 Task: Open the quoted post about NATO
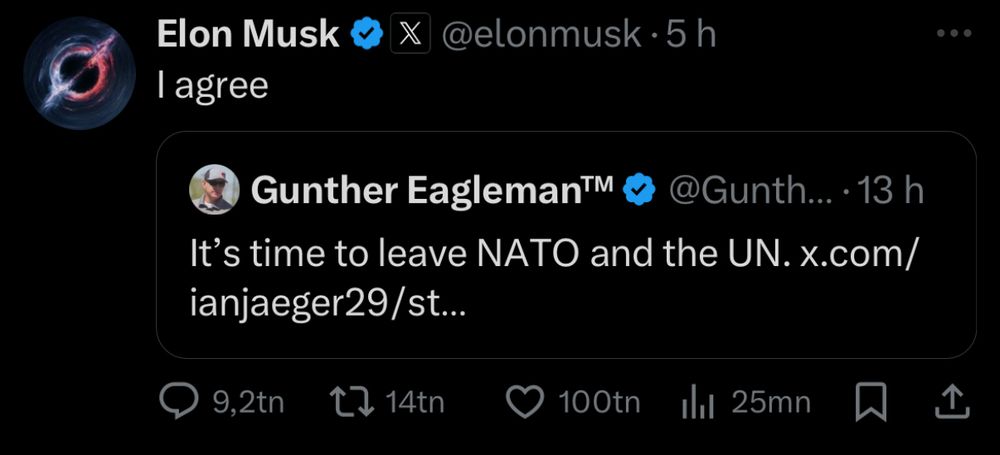(566, 245)
